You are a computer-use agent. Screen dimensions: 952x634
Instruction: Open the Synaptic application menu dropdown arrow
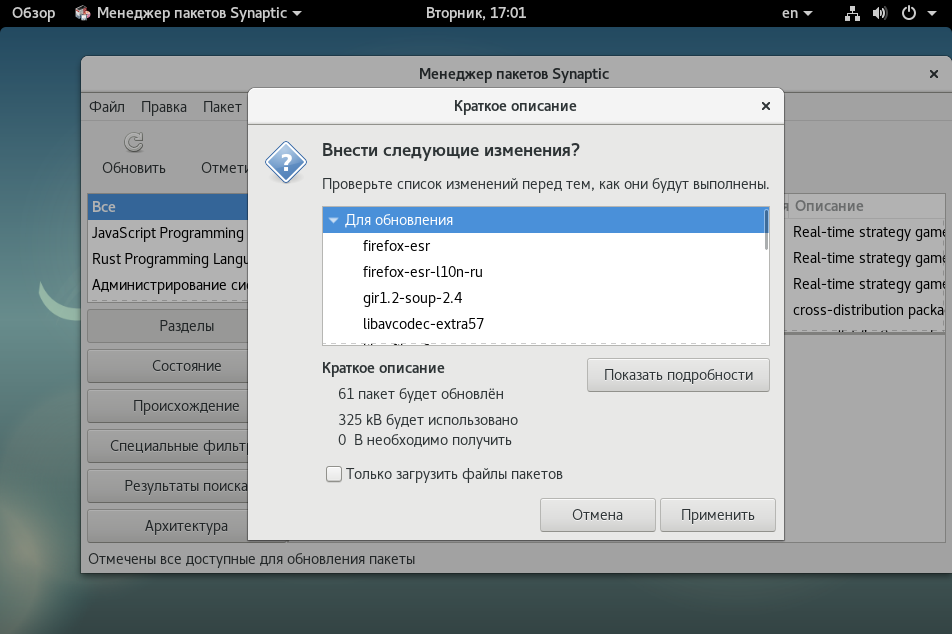tap(297, 13)
